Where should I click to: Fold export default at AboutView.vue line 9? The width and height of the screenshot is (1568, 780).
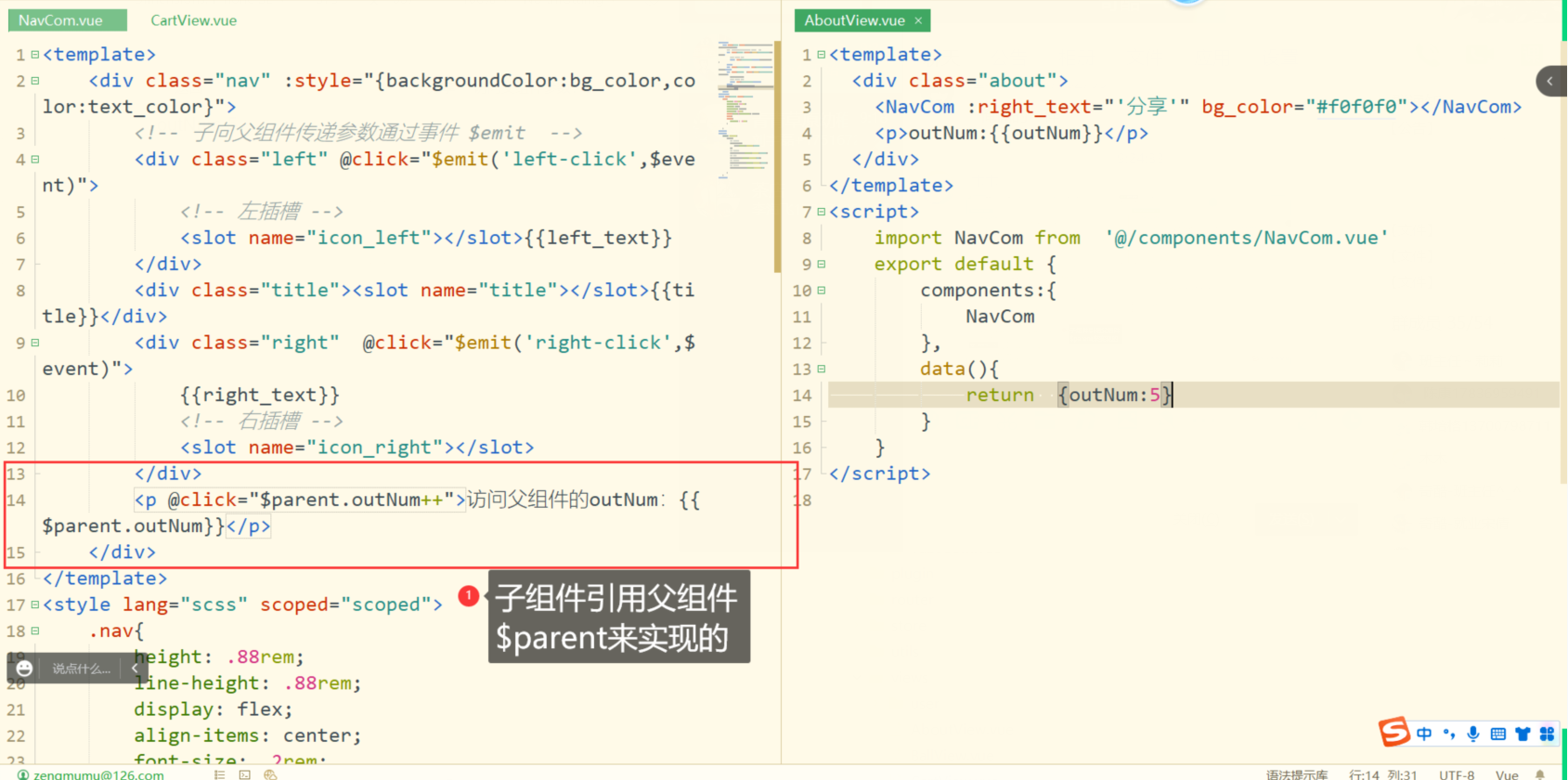822,265
